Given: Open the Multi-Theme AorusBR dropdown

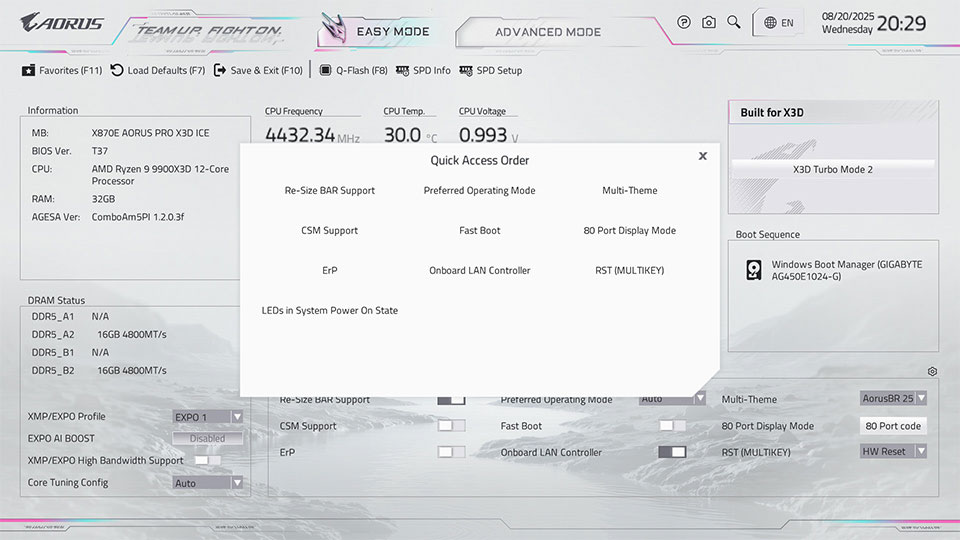Looking at the screenshot, I should coord(893,398).
